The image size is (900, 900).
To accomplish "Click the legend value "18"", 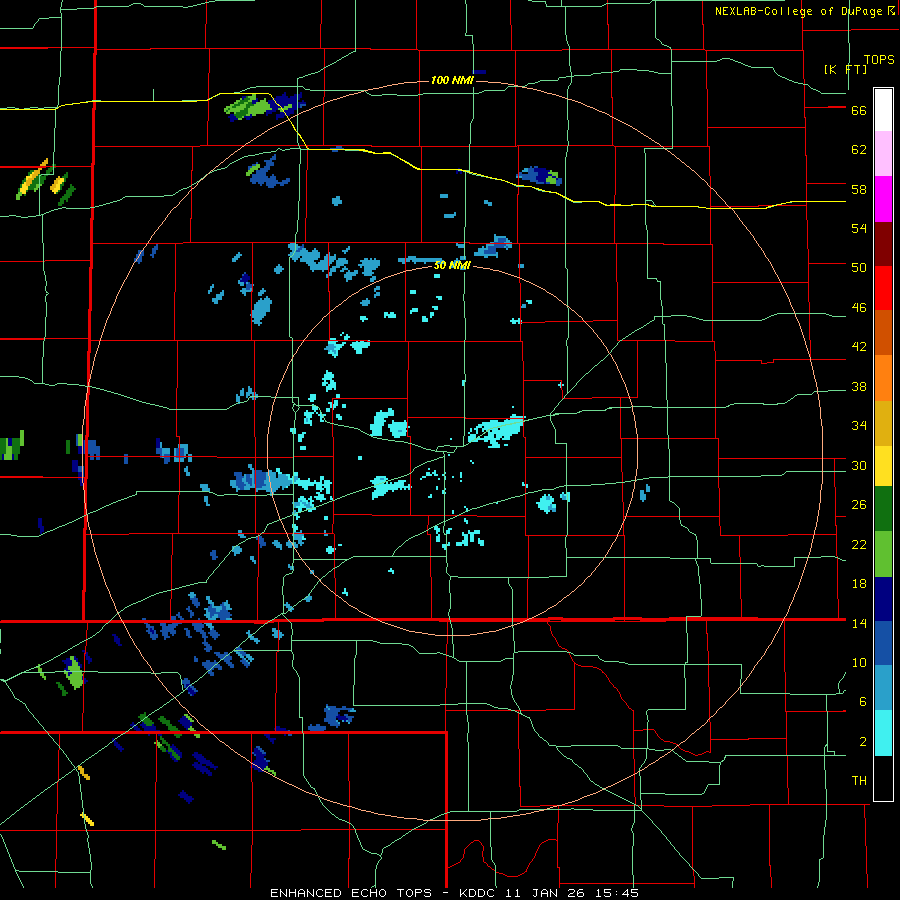I will coord(859,584).
